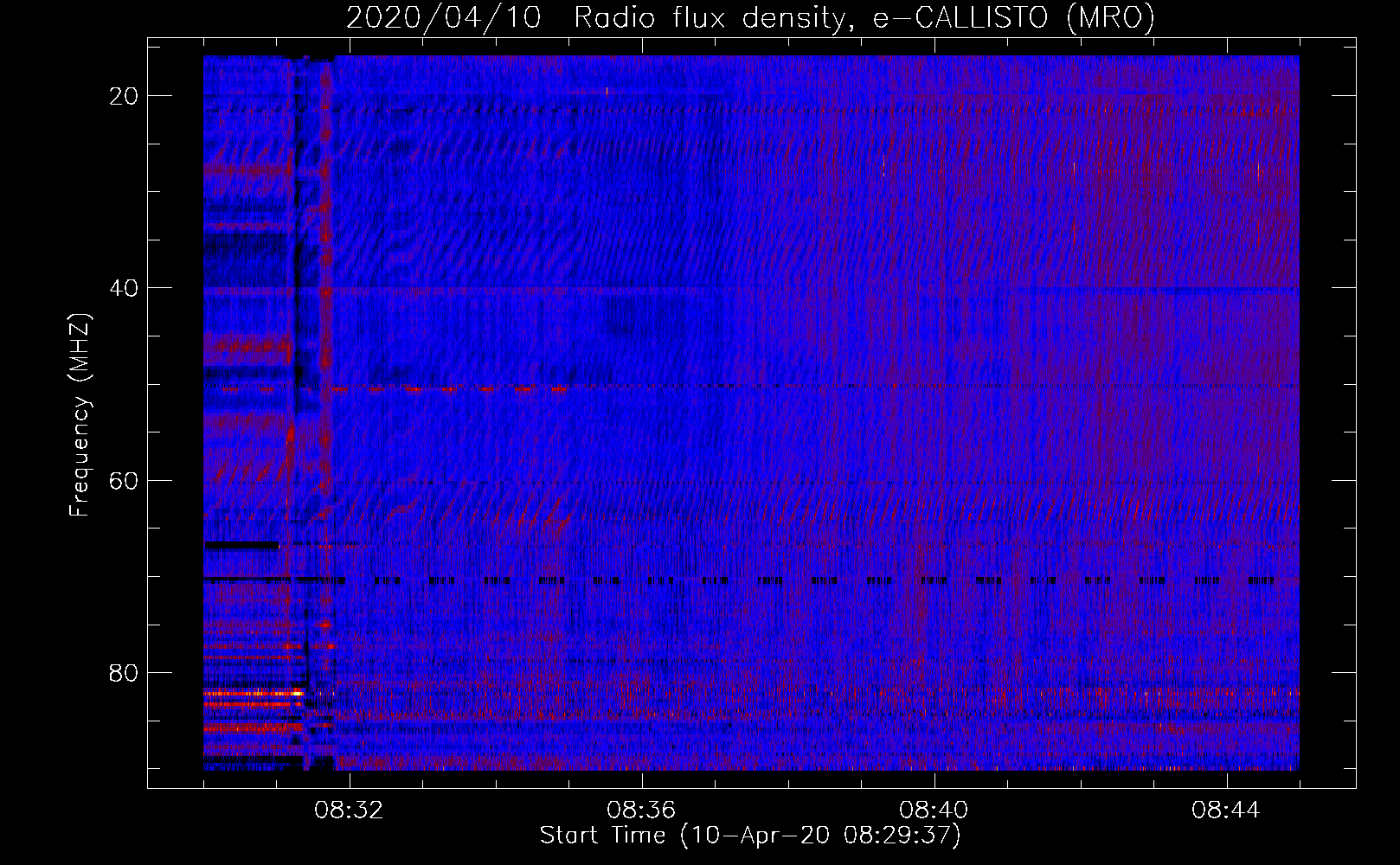This screenshot has height=865, width=1400.
Task: Click the 20 MHz frequency tick label
Action: [125, 96]
